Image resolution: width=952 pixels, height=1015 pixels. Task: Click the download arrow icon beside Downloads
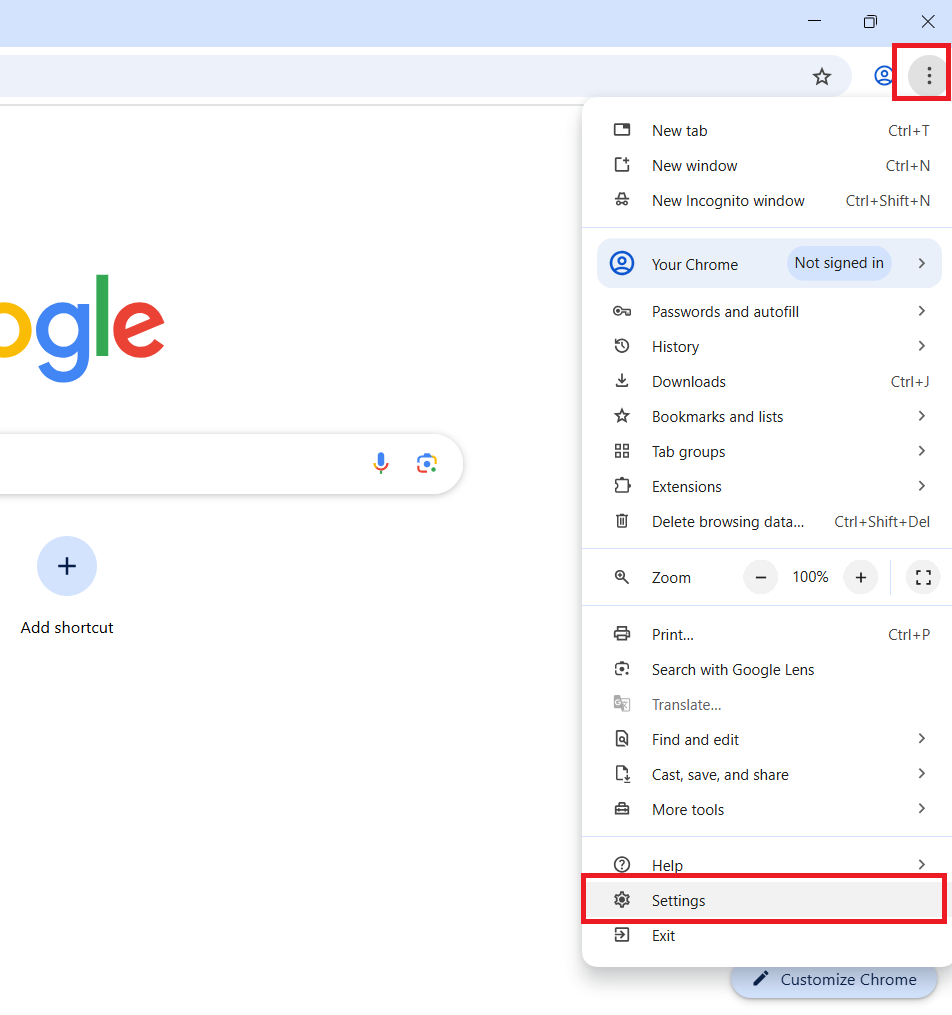click(x=621, y=381)
